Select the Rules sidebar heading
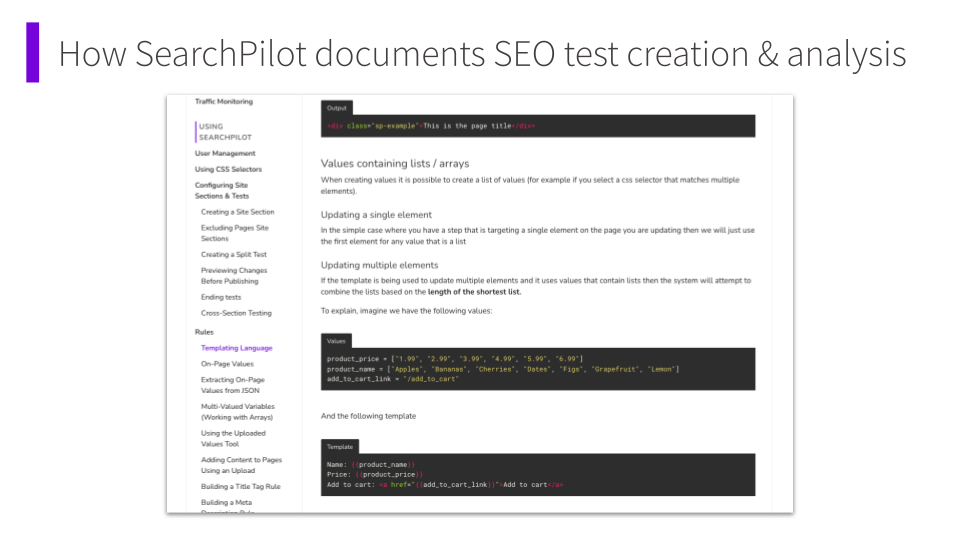Viewport: 960px width, 540px height. [x=204, y=332]
